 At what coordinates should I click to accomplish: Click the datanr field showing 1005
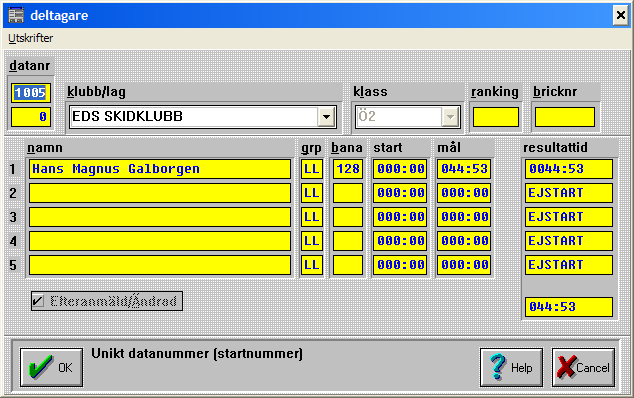click(31, 93)
